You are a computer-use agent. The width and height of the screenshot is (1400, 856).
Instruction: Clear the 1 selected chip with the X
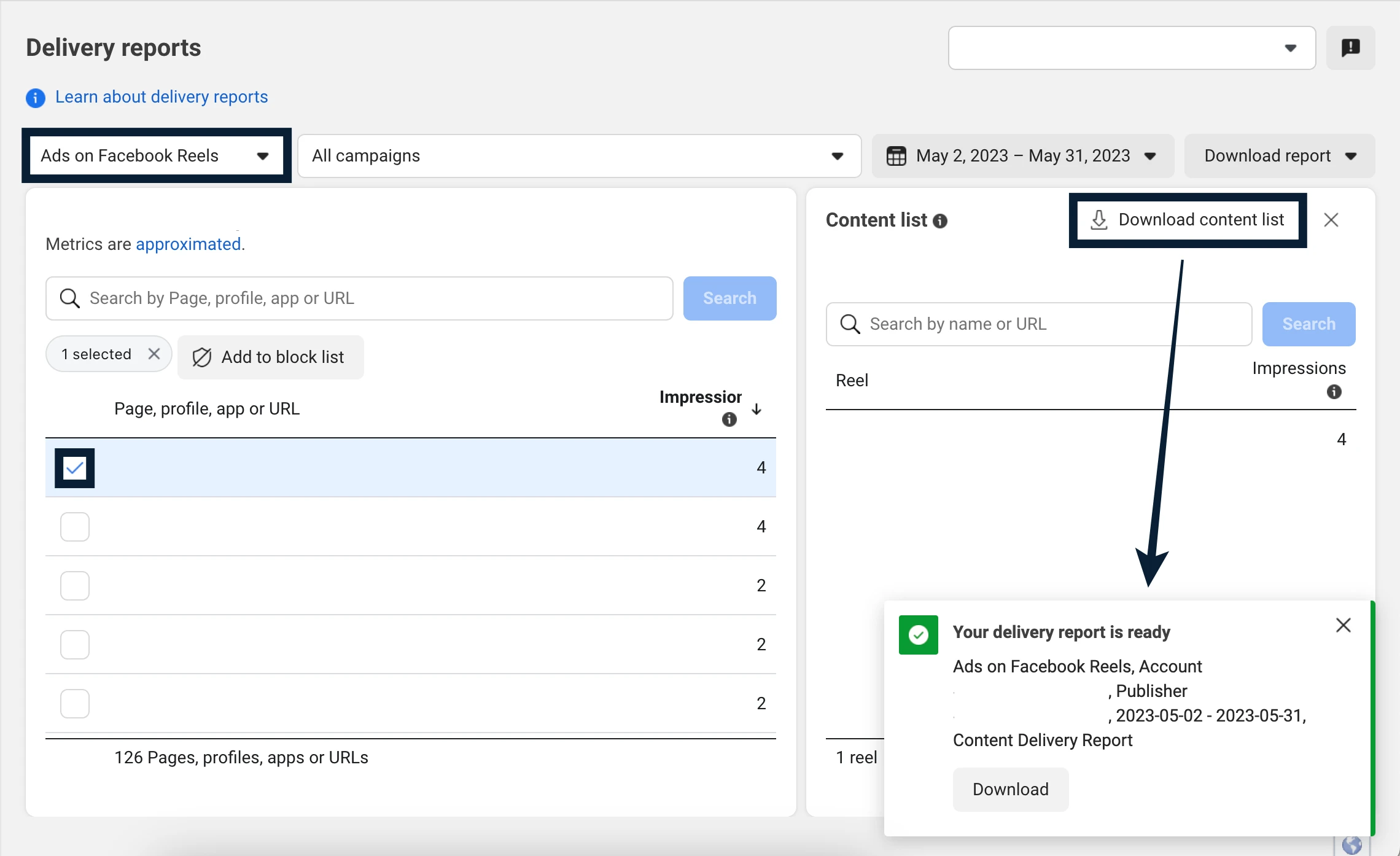(154, 354)
